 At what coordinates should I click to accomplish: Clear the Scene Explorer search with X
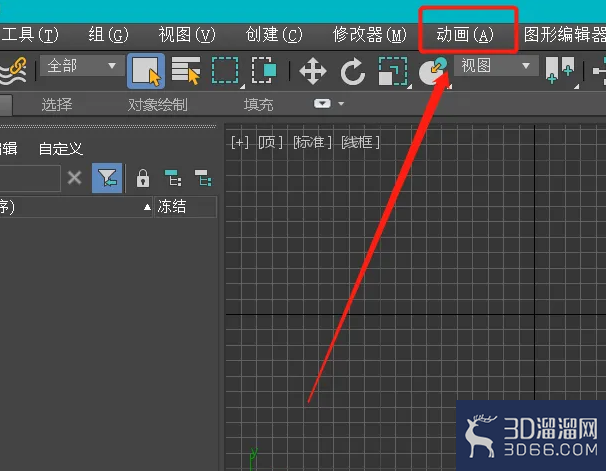tap(75, 178)
